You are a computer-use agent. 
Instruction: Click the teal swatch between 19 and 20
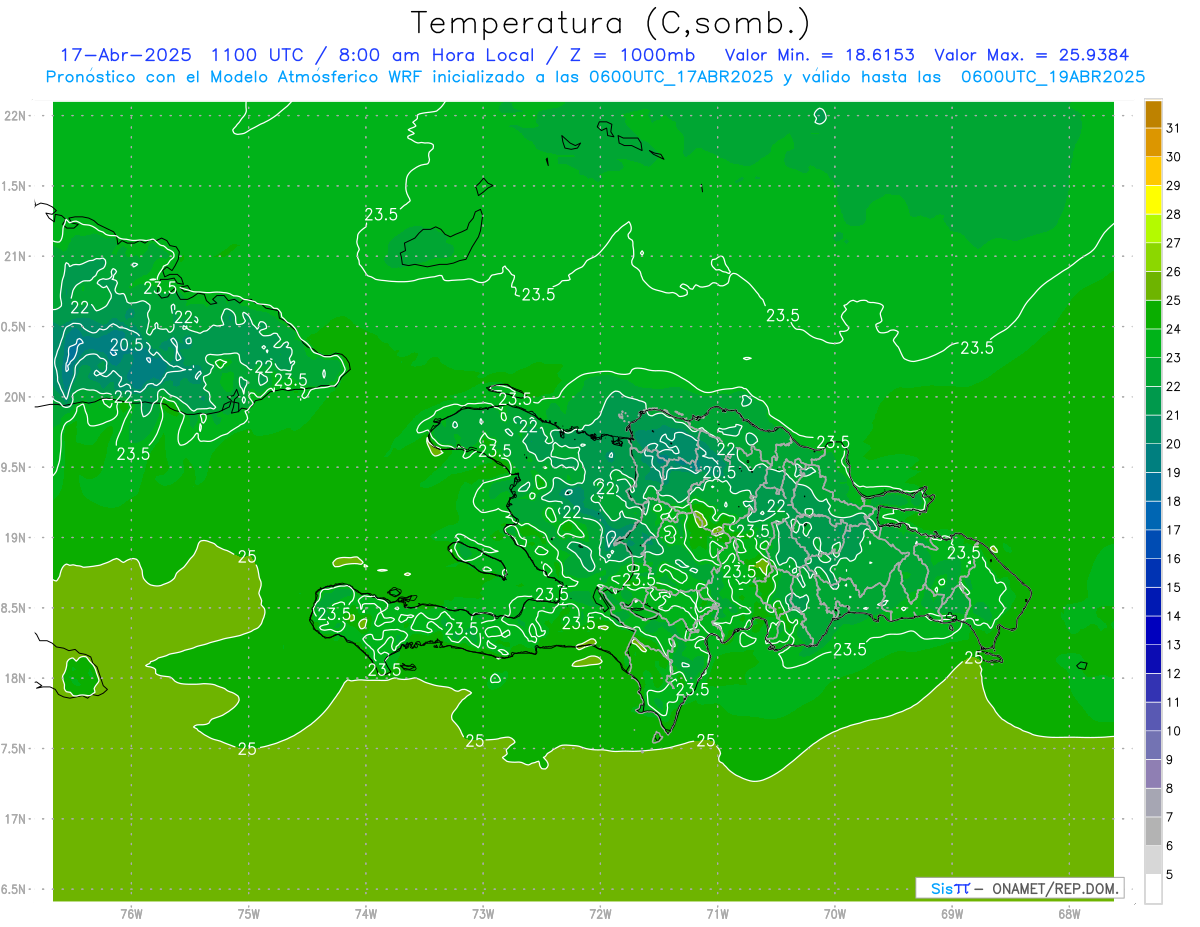click(1153, 458)
